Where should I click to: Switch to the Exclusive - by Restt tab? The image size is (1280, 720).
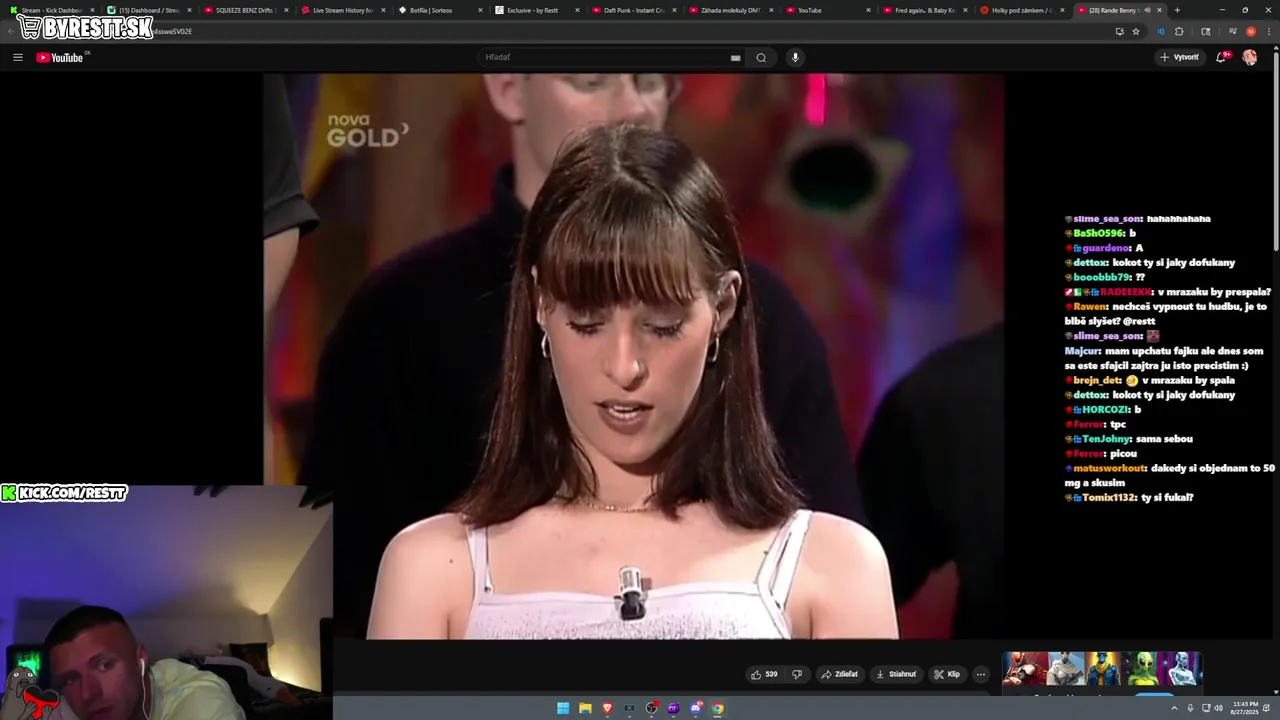535,10
